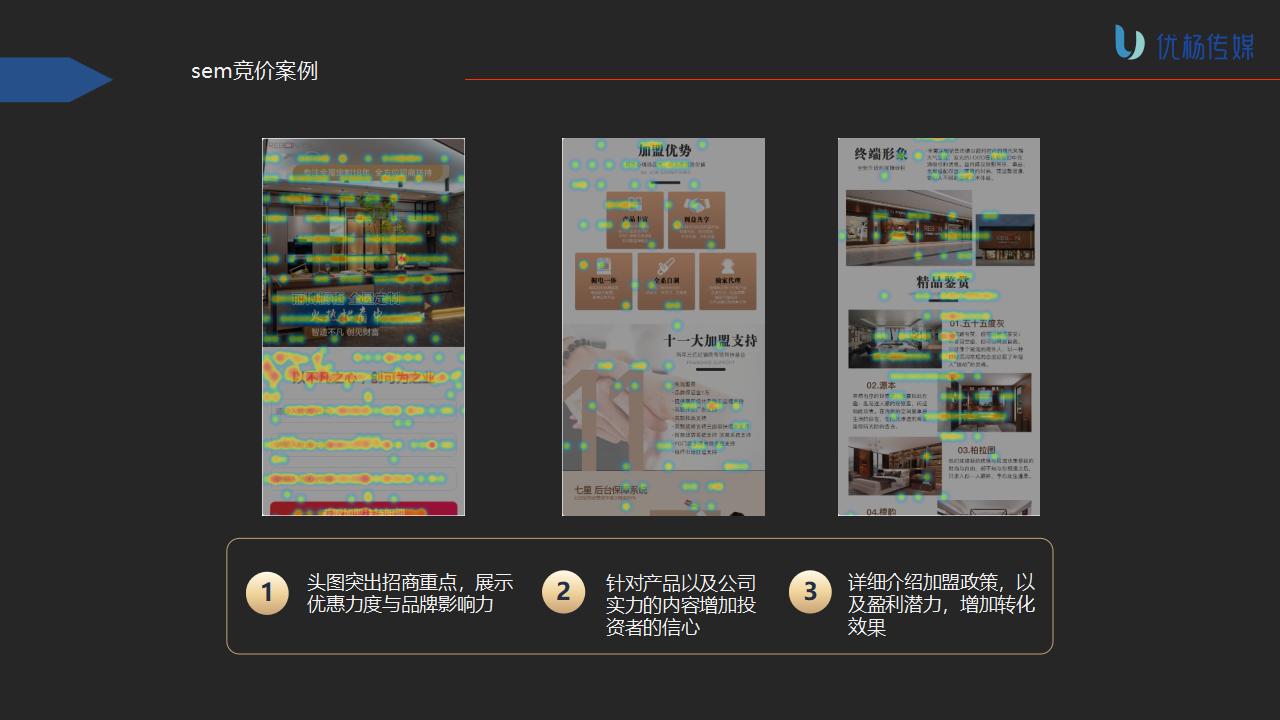The height and width of the screenshot is (720, 1280).
Task: Click the 03.柏拉图 label
Action: click(977, 450)
